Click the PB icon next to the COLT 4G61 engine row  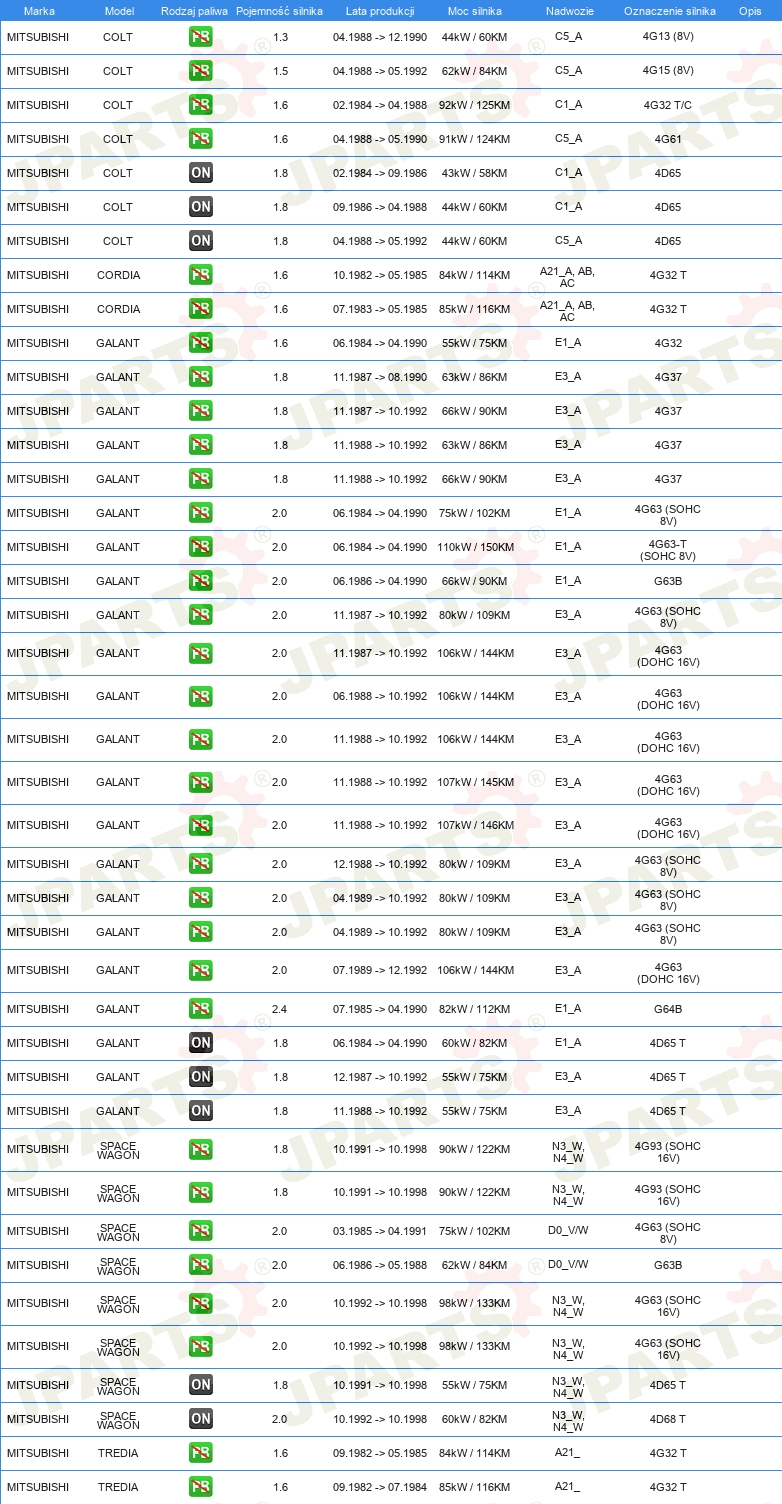point(201,139)
